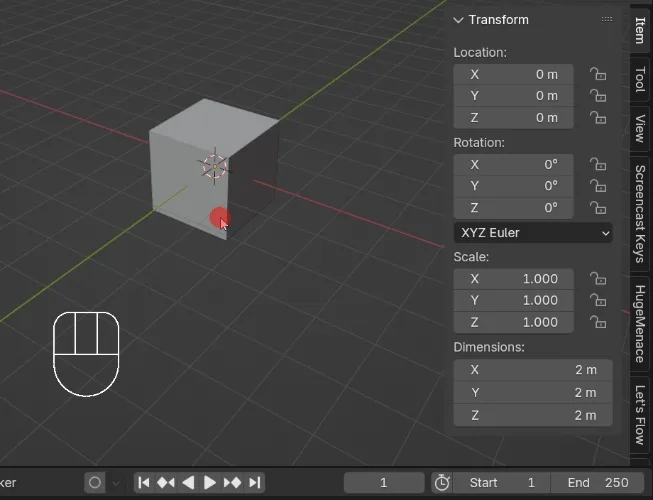The image size is (653, 500).
Task: Click the Location Z field
Action: coord(513,118)
